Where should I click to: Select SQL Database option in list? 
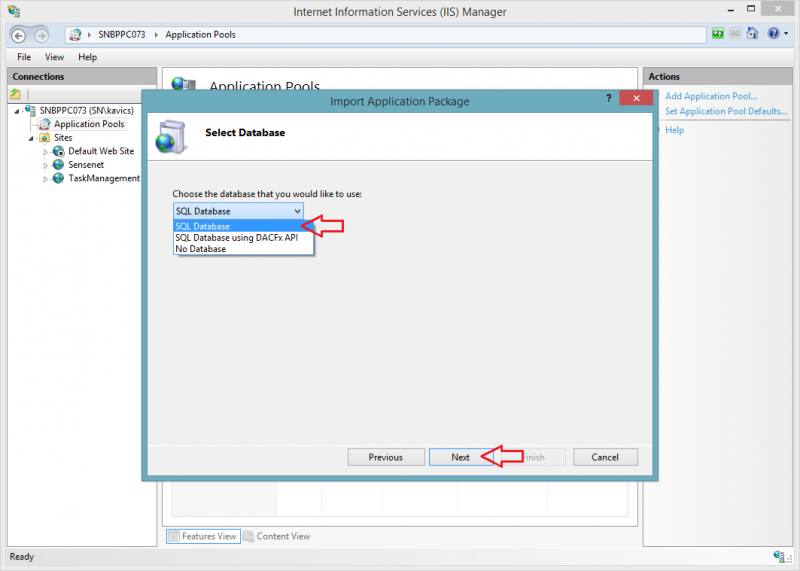pyautogui.click(x=238, y=226)
